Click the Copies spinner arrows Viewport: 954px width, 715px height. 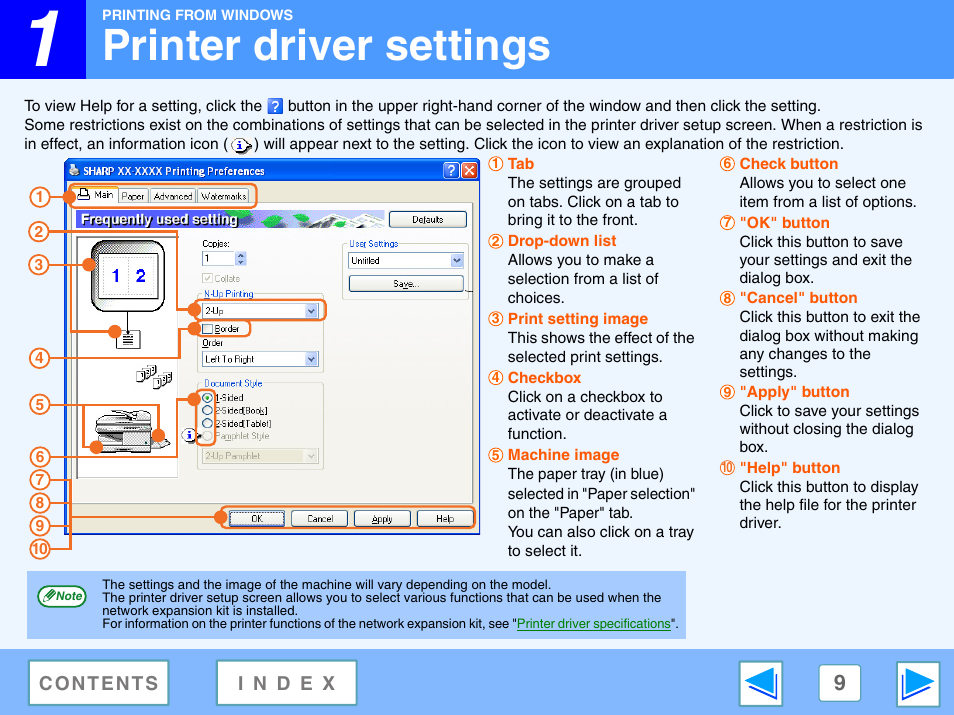coord(241,259)
